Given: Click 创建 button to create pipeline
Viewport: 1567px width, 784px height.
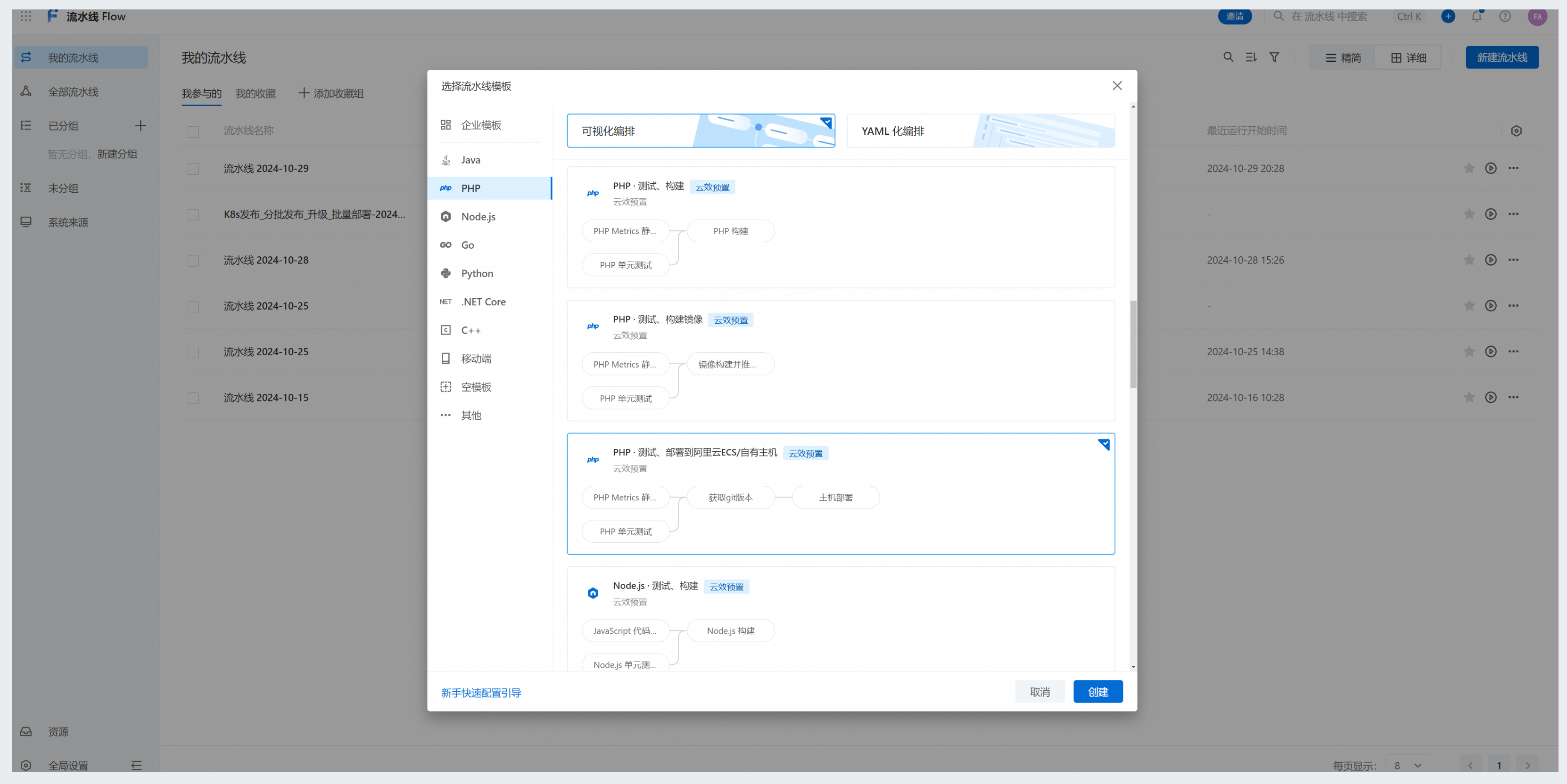Looking at the screenshot, I should pos(1098,691).
